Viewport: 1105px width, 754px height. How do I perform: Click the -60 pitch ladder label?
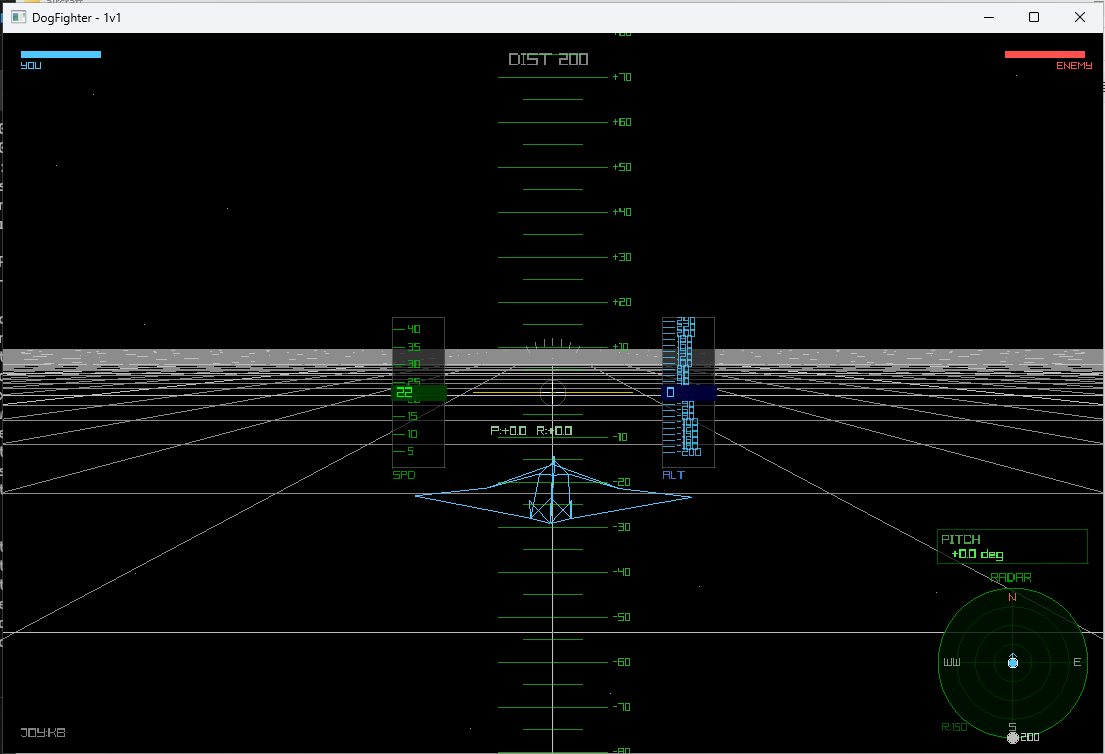coord(622,662)
